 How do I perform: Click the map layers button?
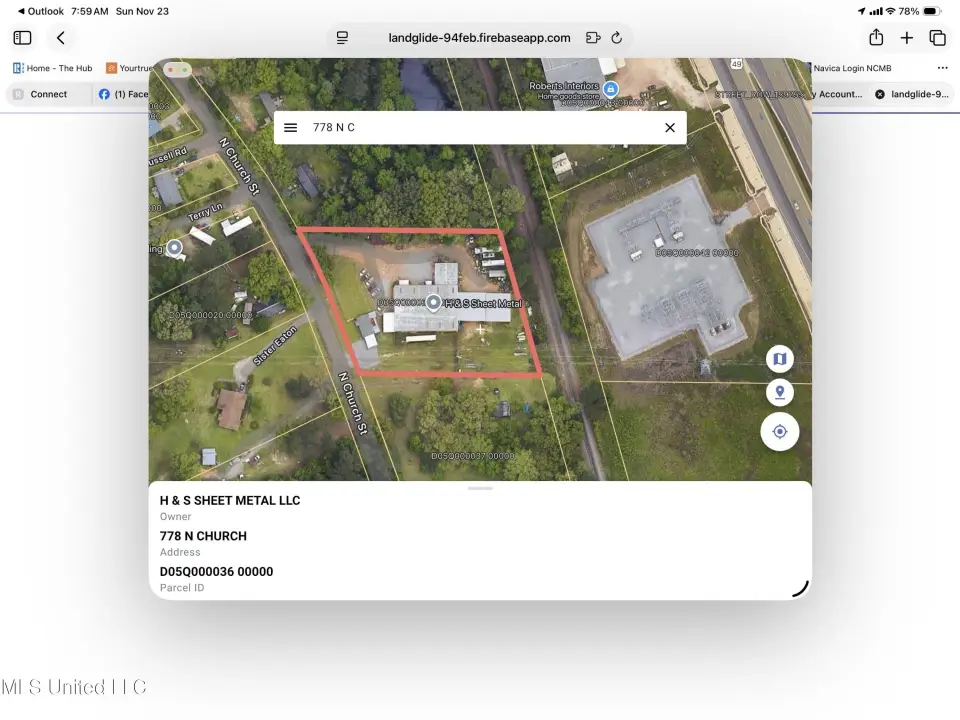pos(780,359)
